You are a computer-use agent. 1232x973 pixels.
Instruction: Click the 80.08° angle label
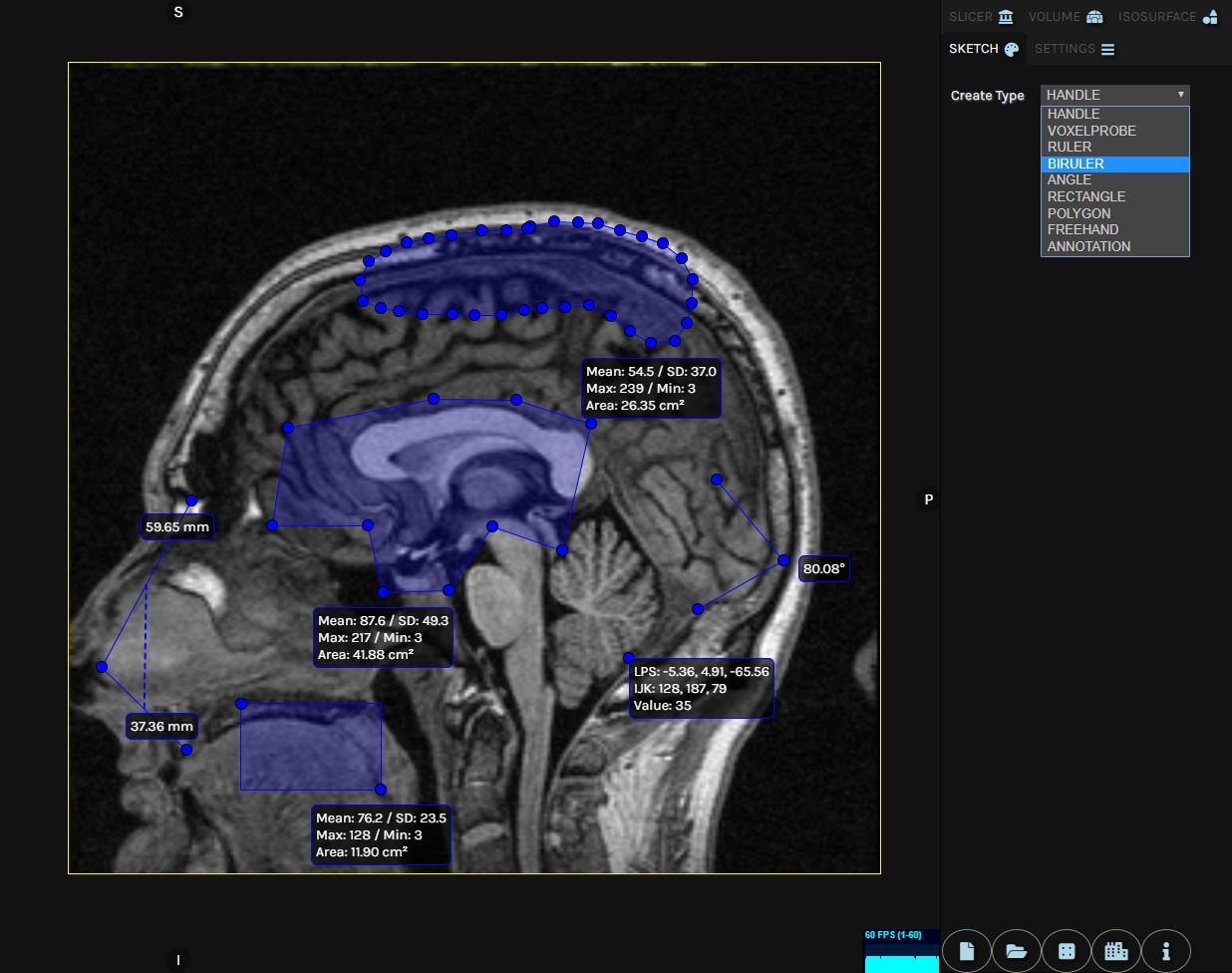pos(823,569)
